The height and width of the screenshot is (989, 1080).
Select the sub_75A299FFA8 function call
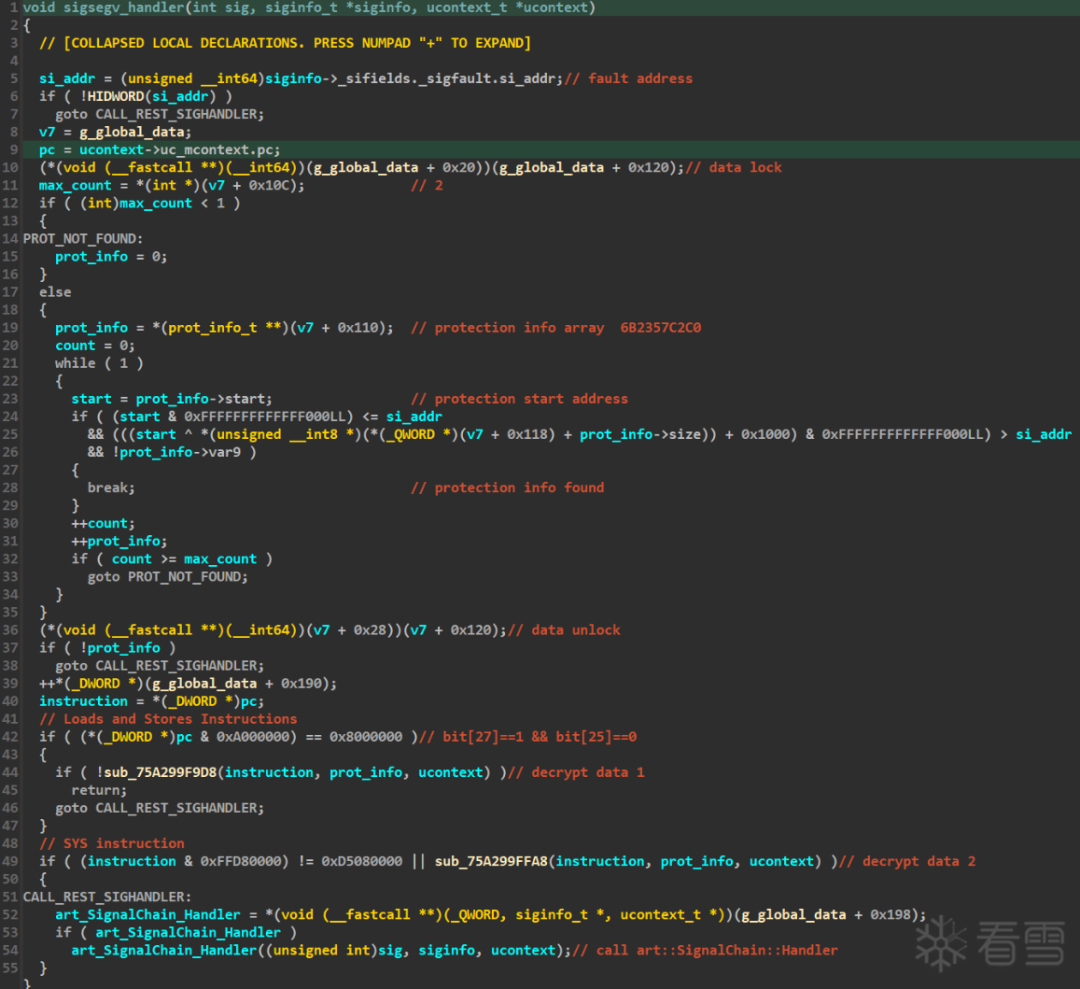tap(491, 861)
